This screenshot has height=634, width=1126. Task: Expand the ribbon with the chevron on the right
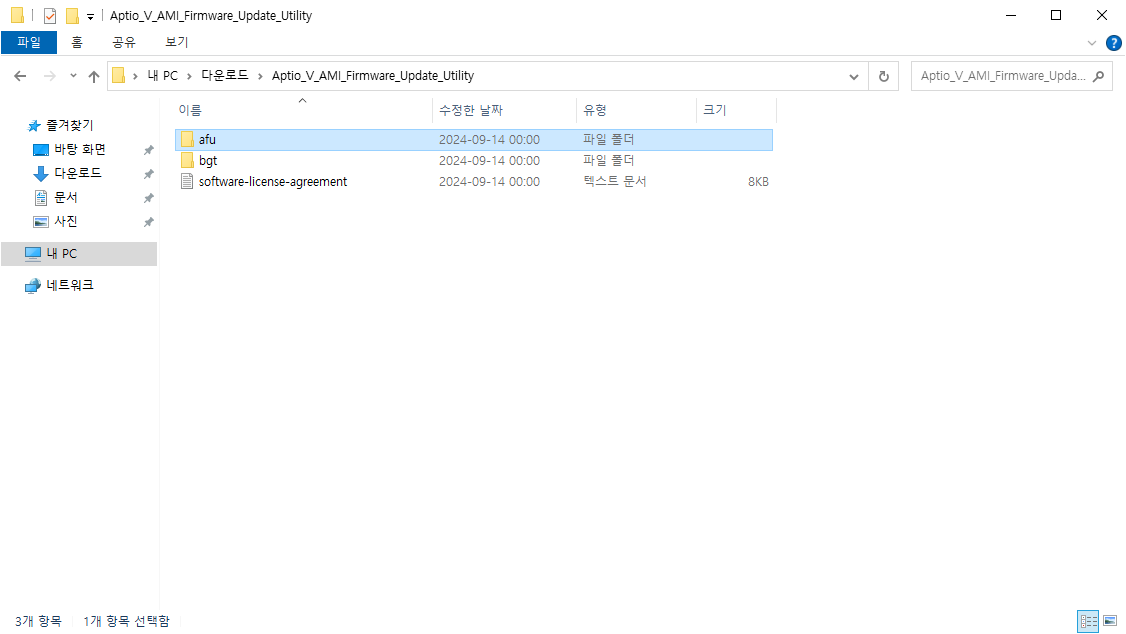point(1093,42)
